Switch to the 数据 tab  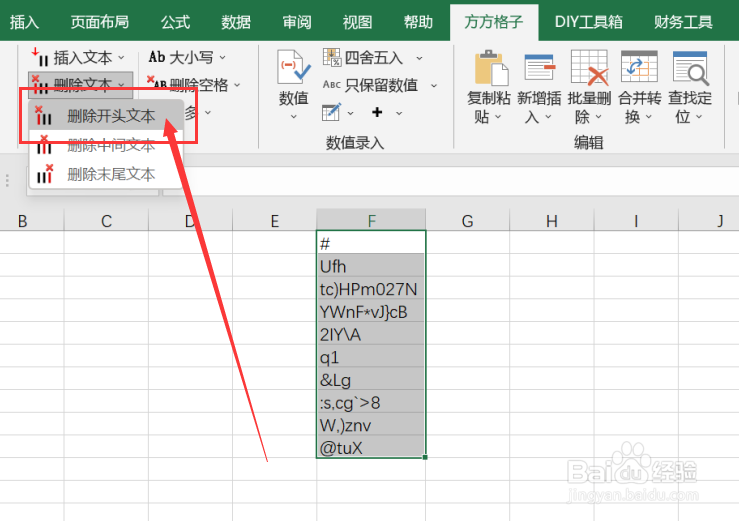[236, 22]
